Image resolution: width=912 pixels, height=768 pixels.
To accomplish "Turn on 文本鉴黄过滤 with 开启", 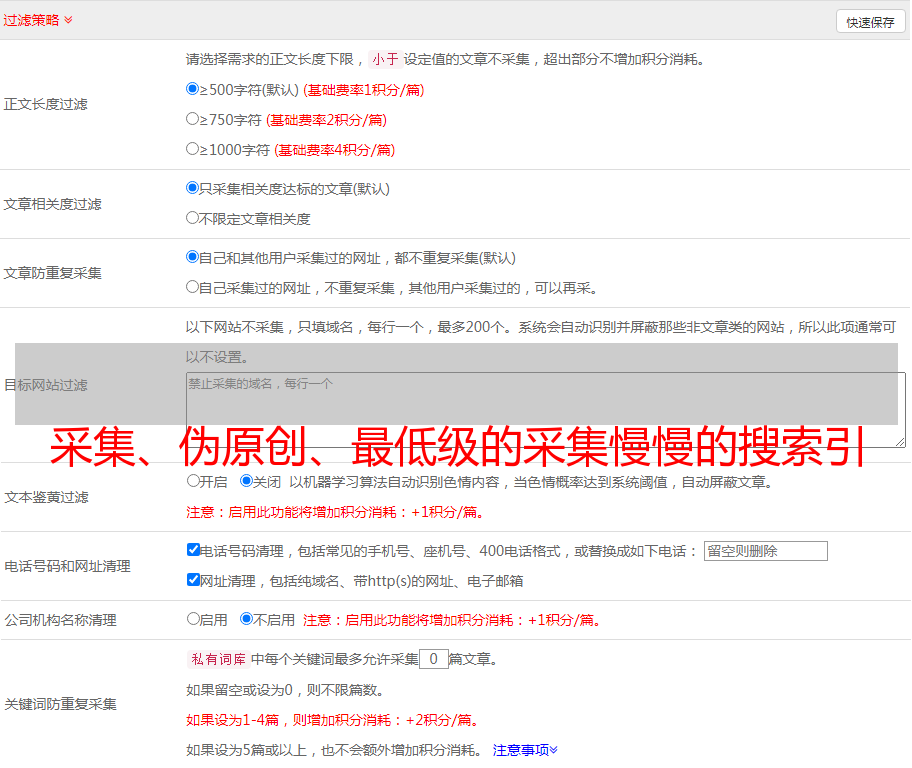I will [x=193, y=481].
